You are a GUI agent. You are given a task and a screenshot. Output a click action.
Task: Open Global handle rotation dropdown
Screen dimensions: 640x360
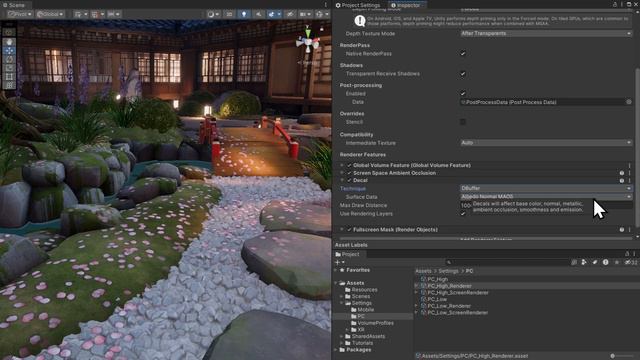[50, 14]
